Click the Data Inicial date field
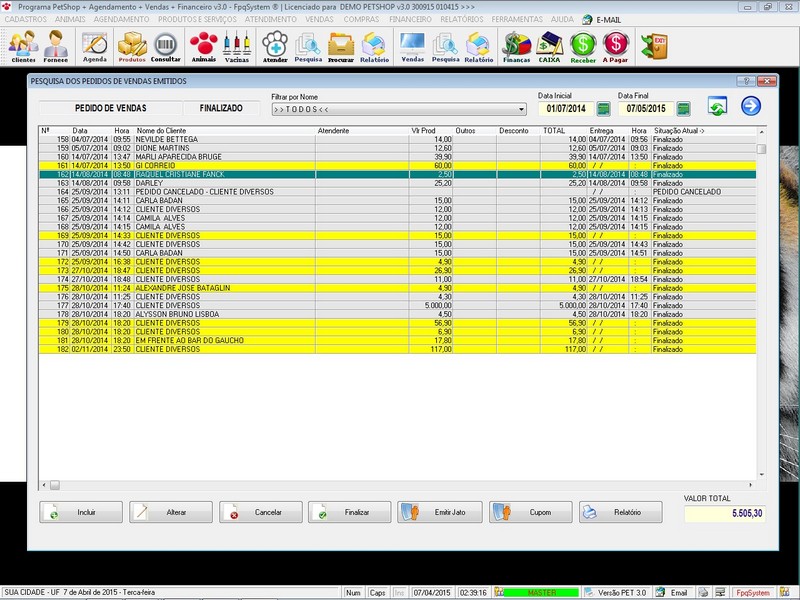Image resolution: width=800 pixels, height=600 pixels. [565, 109]
